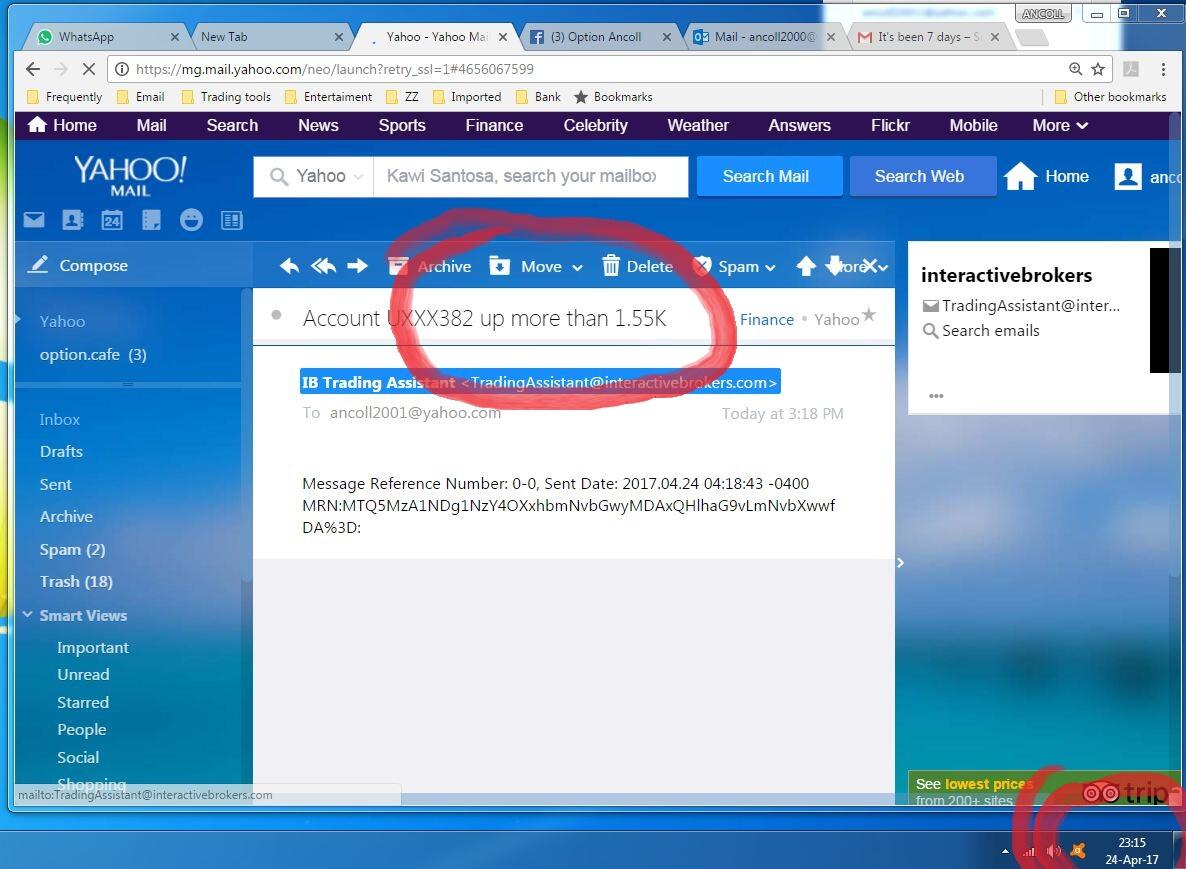This screenshot has height=869, width=1186.
Task: Click the network signal tray icon
Action: 1029,852
